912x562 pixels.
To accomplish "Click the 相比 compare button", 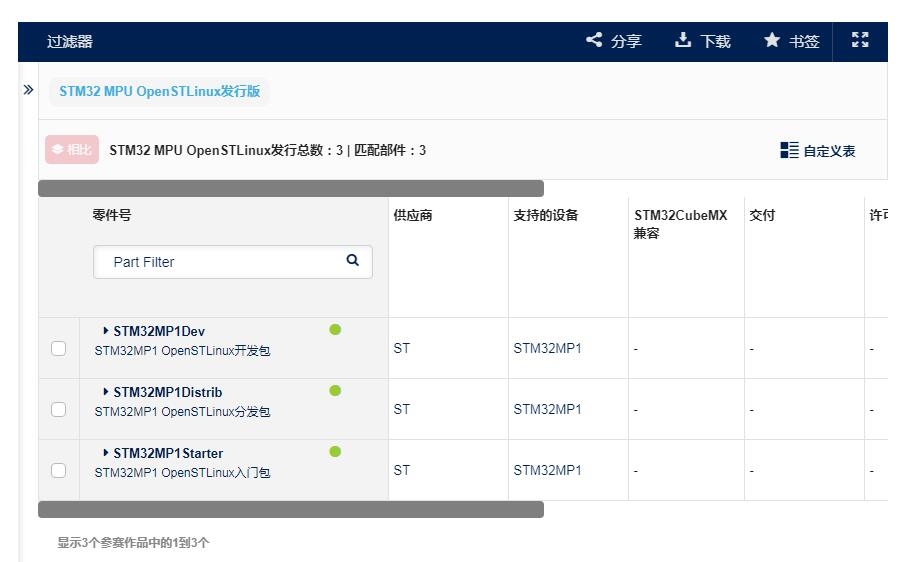I will coord(72,150).
